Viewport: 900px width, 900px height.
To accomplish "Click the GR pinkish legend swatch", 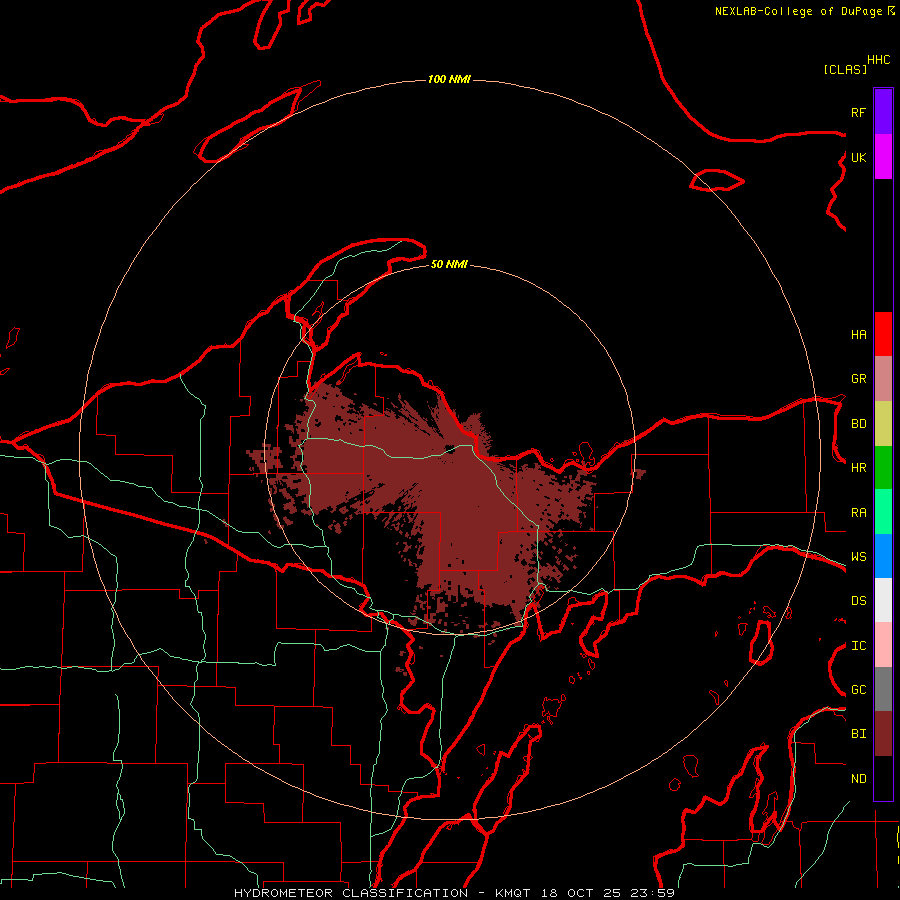I will [883, 379].
